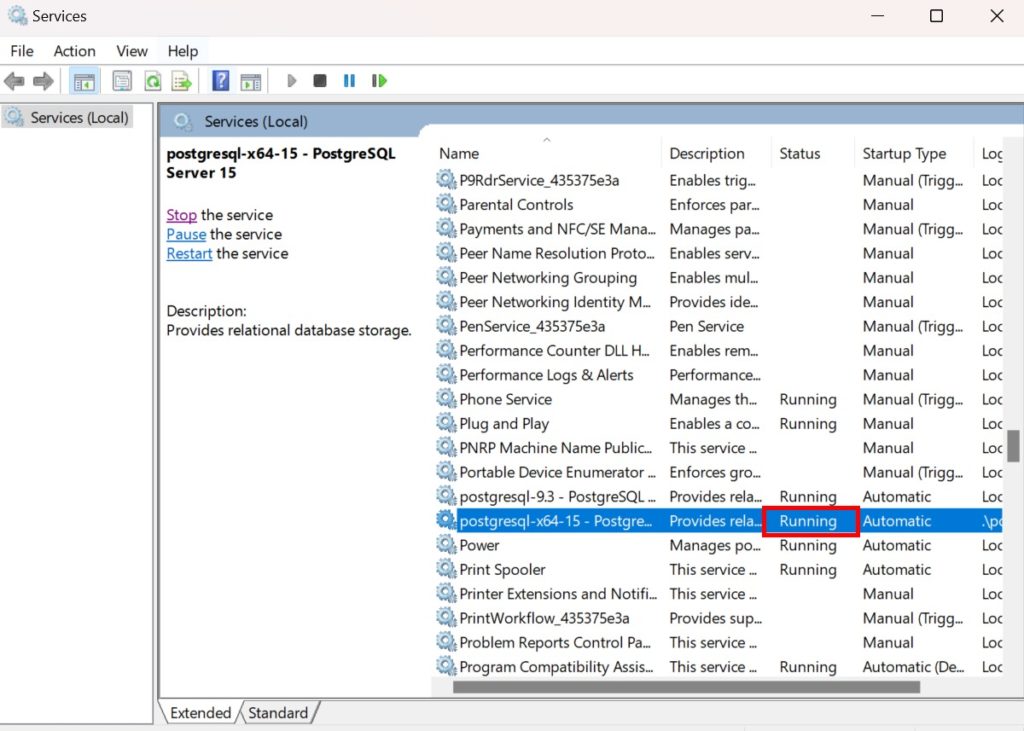Switch to the Standard tab

coord(279,713)
